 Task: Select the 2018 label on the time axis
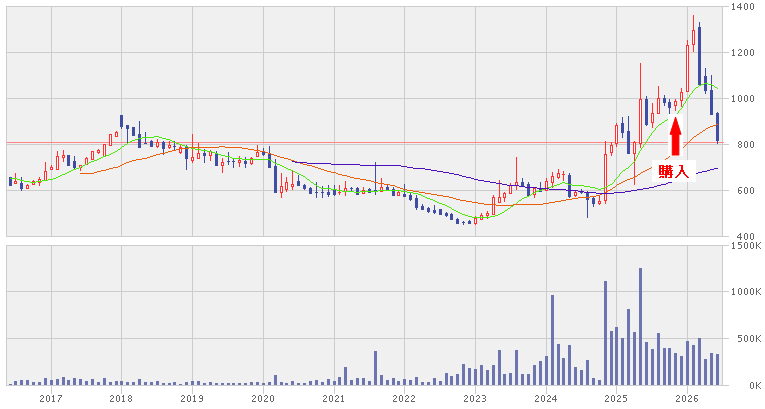121,399
